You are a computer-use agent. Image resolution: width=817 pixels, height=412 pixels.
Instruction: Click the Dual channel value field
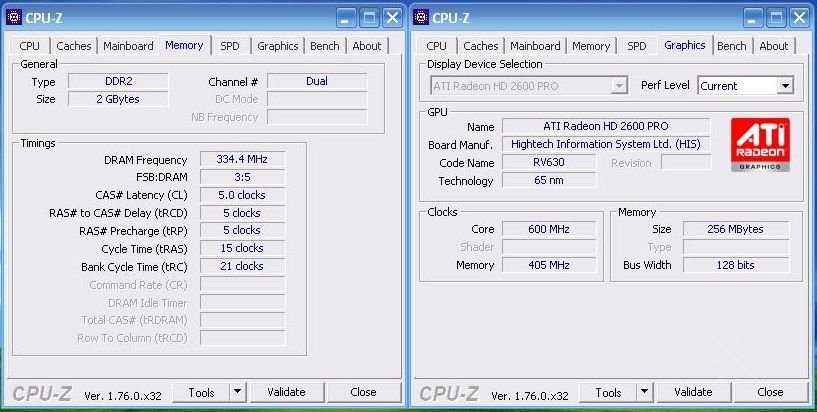pos(317,82)
